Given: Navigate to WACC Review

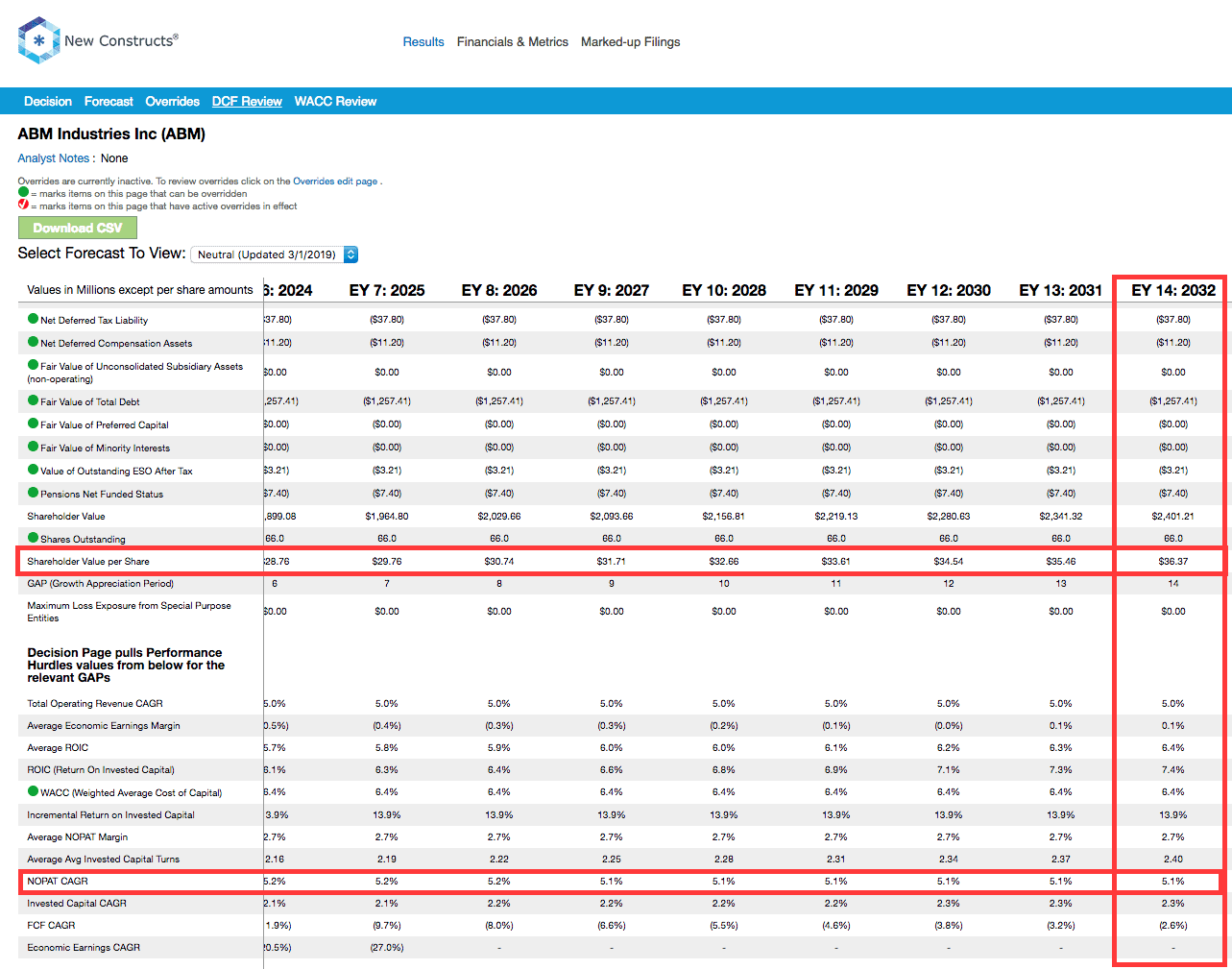Looking at the screenshot, I should click(x=335, y=101).
